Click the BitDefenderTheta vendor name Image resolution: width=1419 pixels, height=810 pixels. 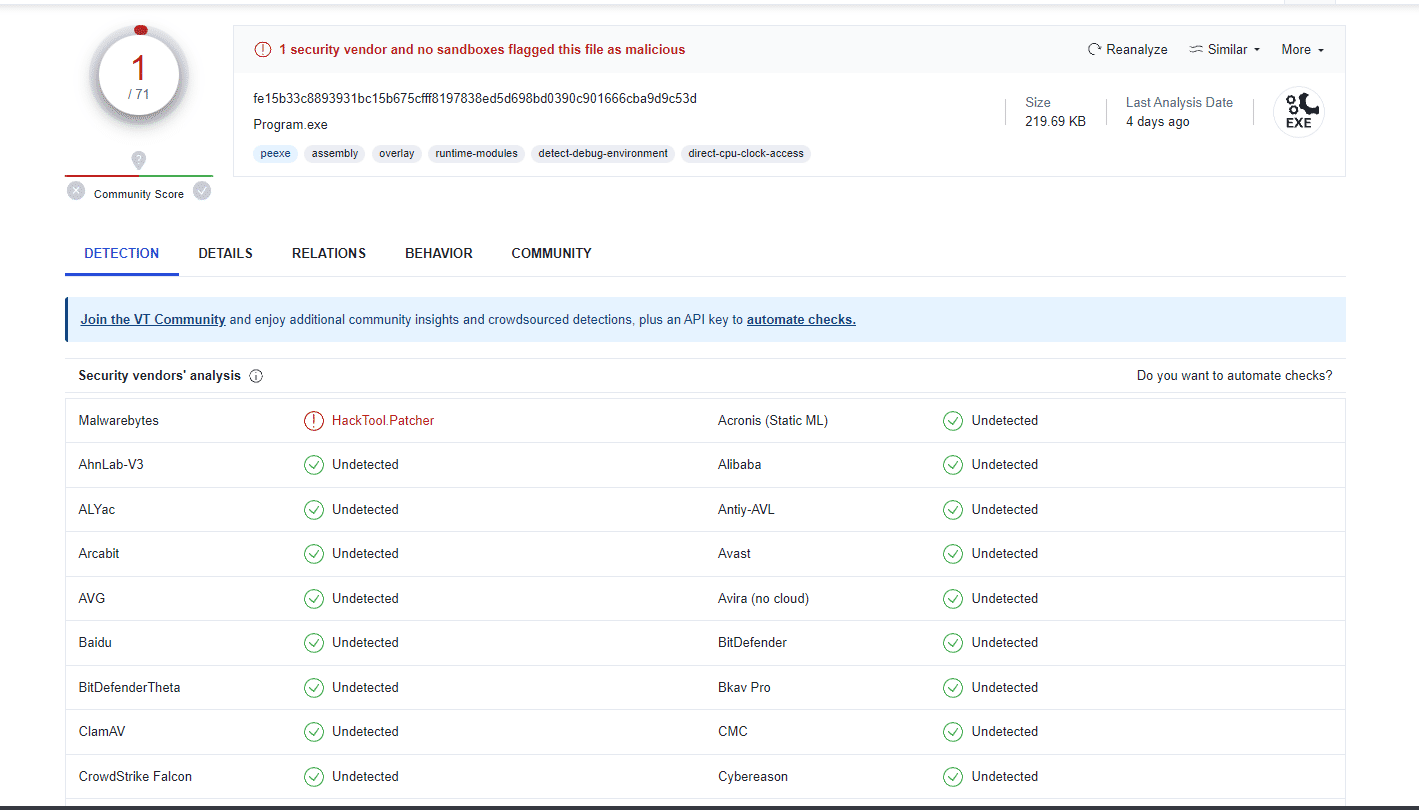click(130, 688)
